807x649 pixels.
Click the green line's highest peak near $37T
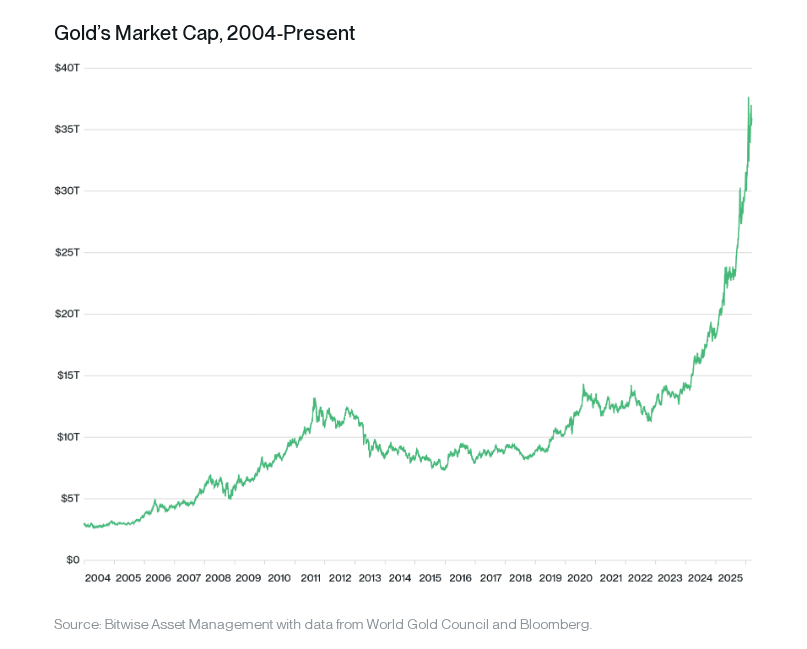click(748, 98)
